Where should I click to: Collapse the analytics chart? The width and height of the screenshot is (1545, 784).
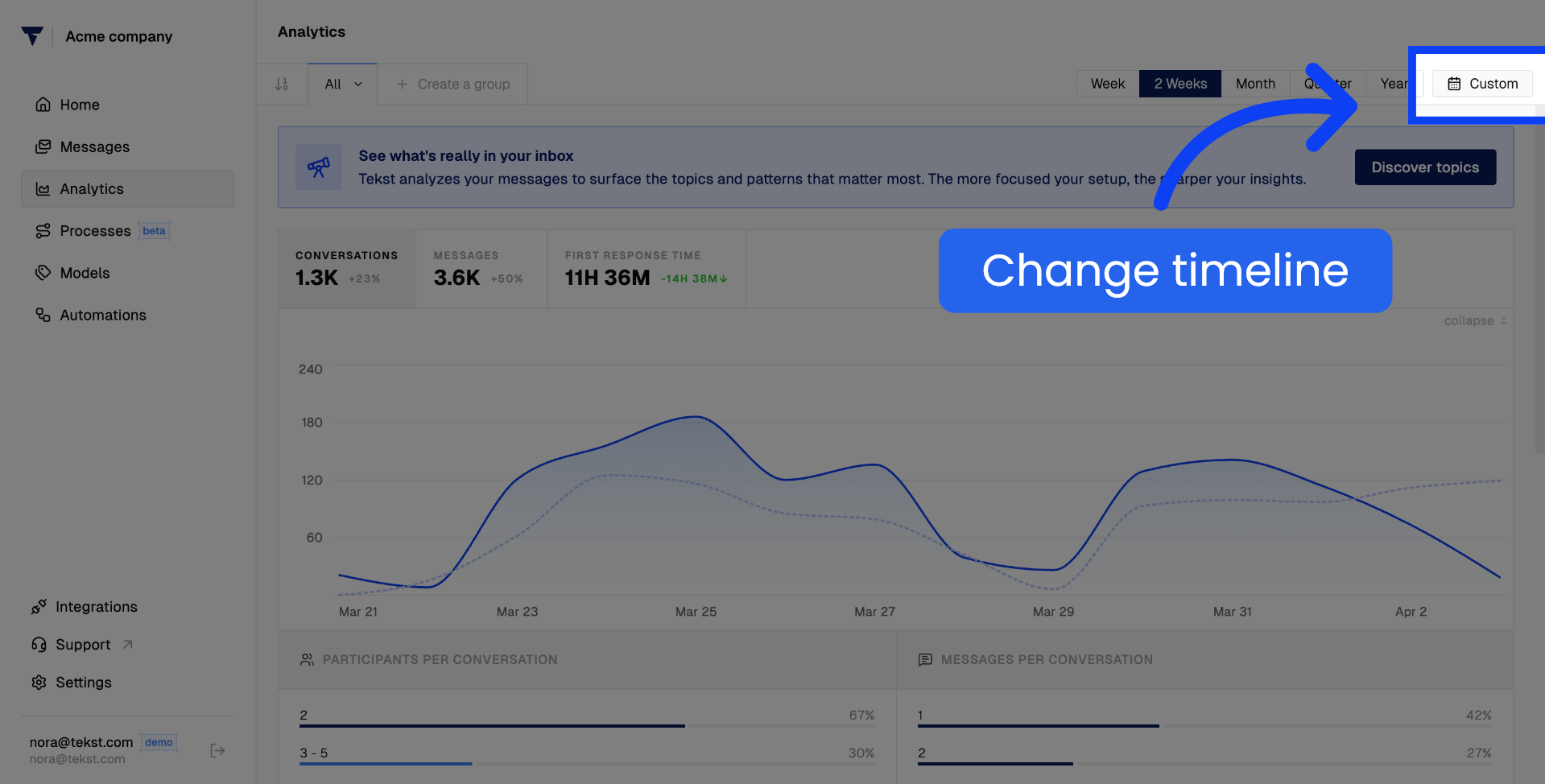click(x=1475, y=320)
